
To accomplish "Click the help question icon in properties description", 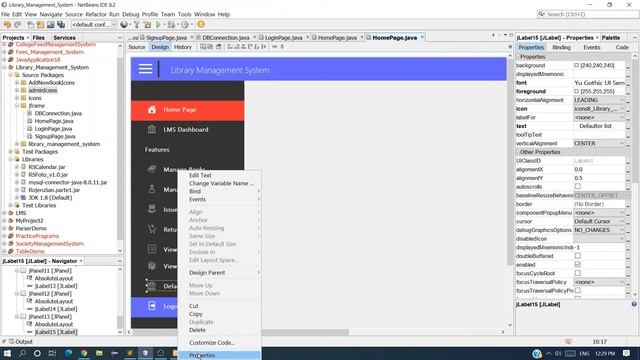I will (634, 304).
